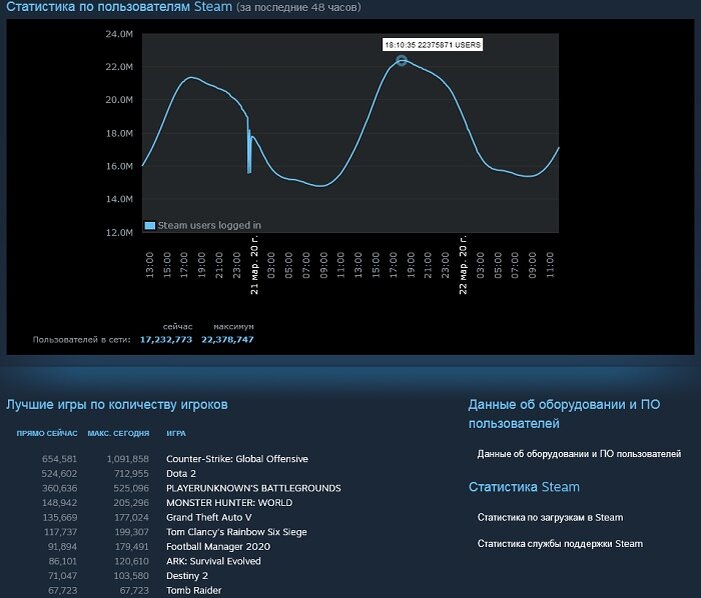Open MONSTER HUNTER: WORLD link

point(229,503)
